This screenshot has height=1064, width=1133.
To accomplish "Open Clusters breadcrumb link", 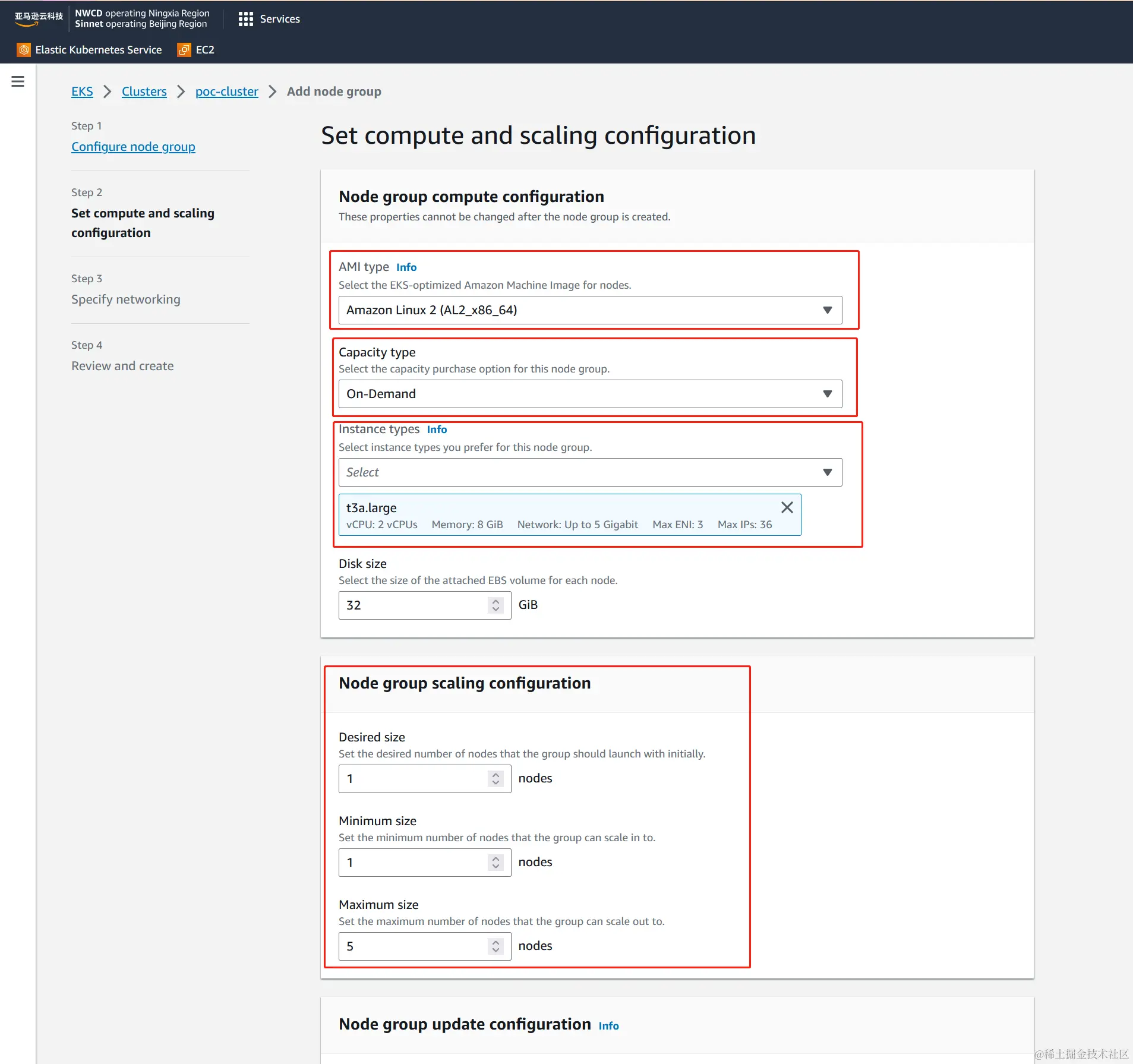I will [144, 91].
